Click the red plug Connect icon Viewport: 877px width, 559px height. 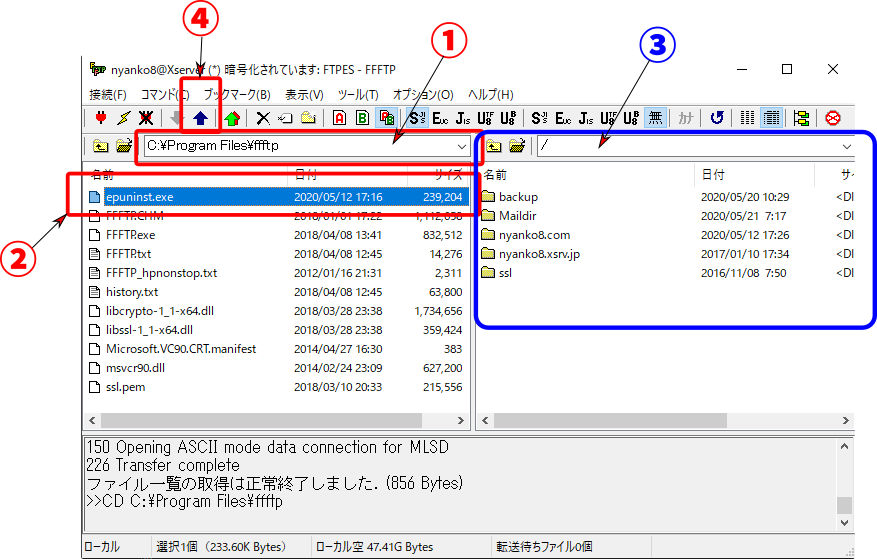[x=101, y=118]
